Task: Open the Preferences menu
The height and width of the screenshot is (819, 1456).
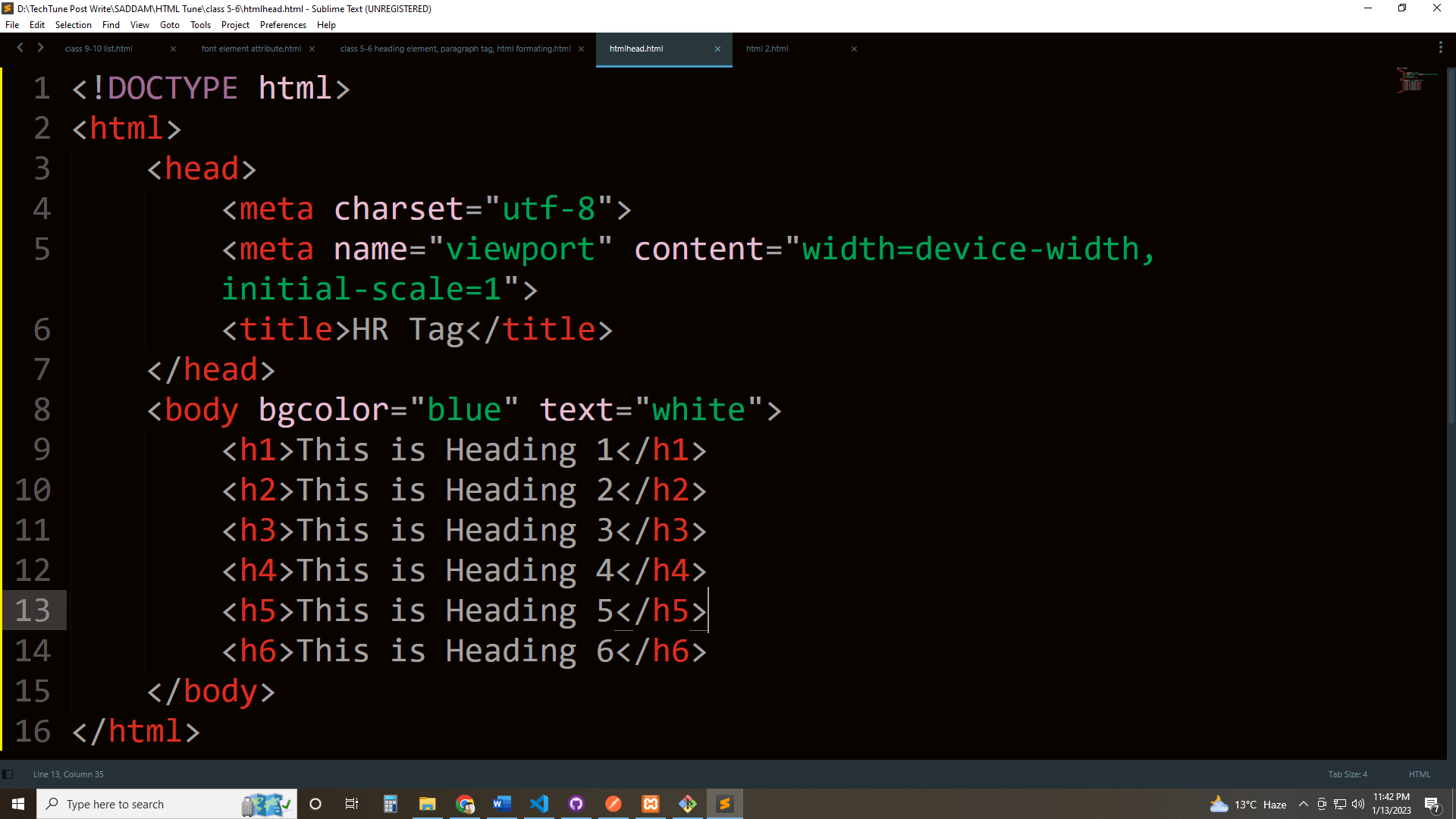Action: (x=283, y=25)
